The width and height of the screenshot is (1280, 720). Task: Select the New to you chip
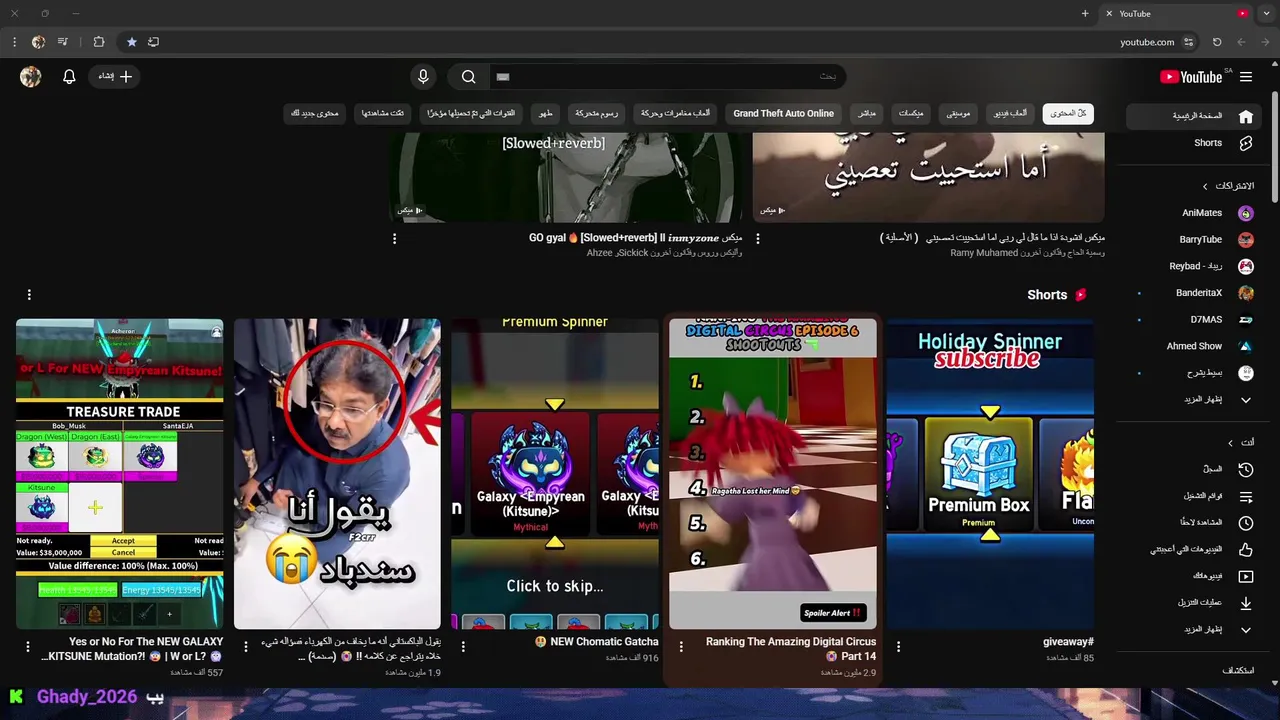click(315, 114)
